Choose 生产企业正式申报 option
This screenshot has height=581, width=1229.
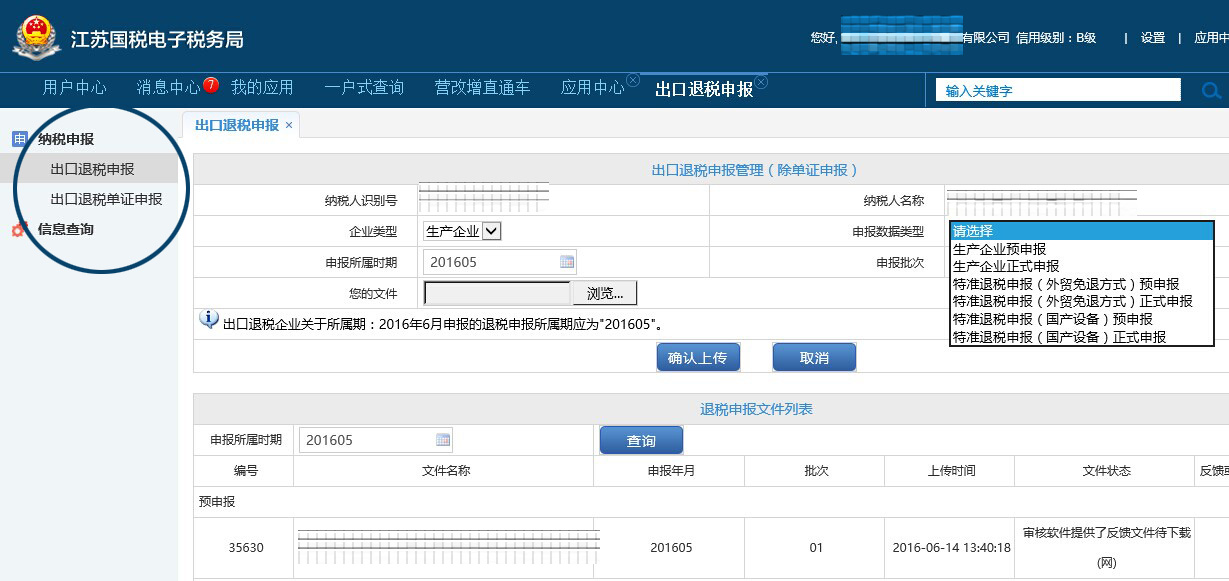1005,267
